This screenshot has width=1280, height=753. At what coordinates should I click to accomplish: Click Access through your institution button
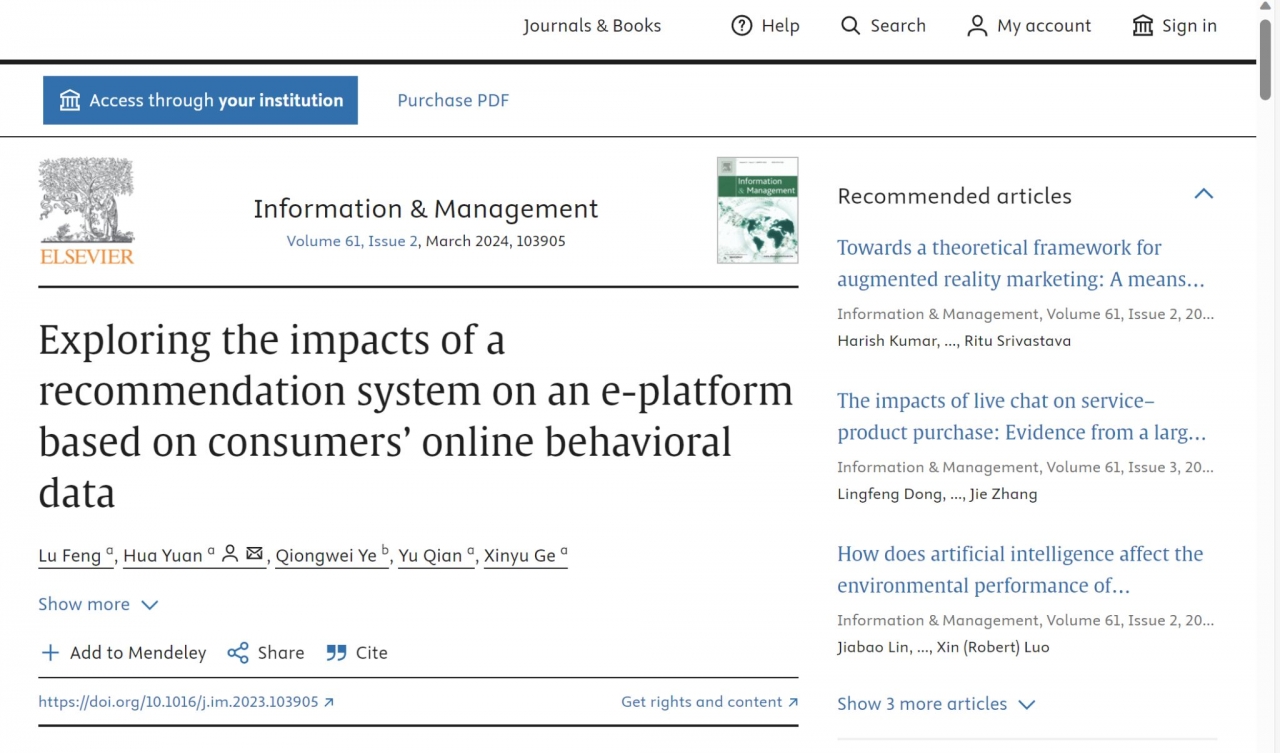point(200,100)
